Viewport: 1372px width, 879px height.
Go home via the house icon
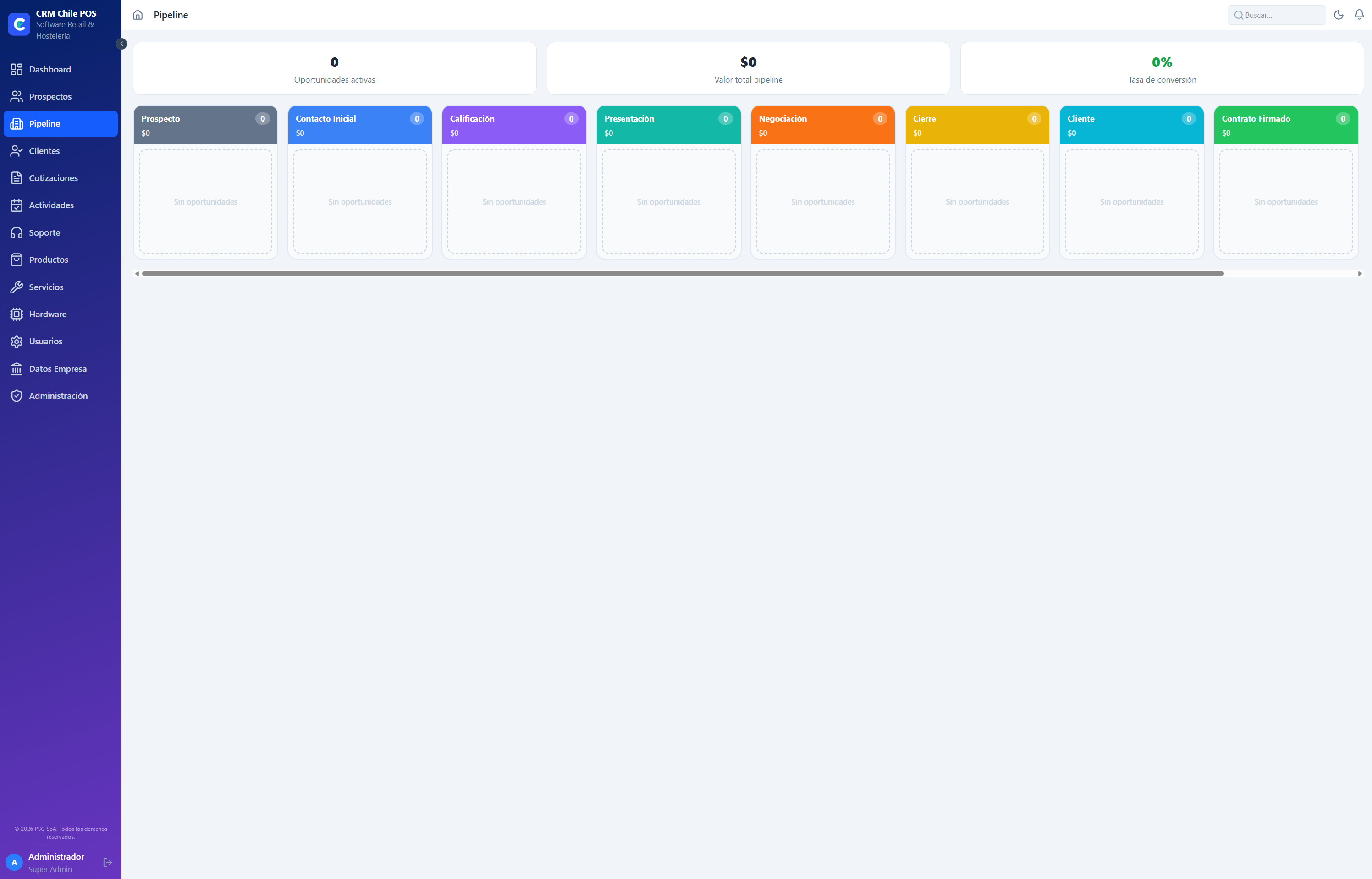[138, 15]
